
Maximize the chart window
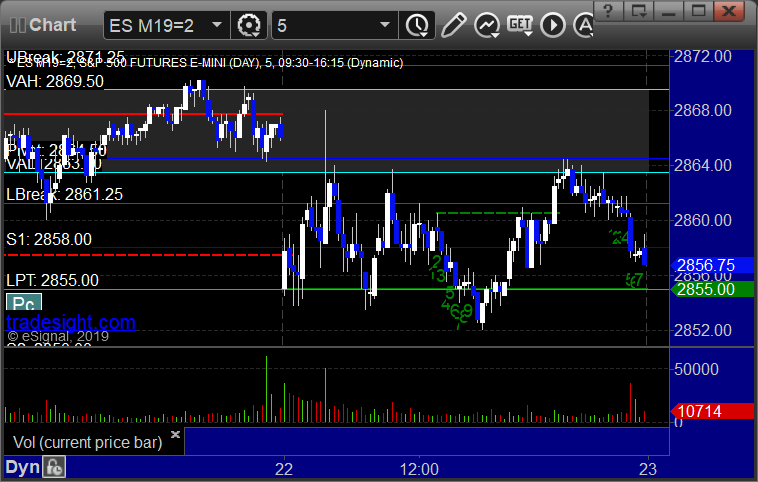pos(699,10)
